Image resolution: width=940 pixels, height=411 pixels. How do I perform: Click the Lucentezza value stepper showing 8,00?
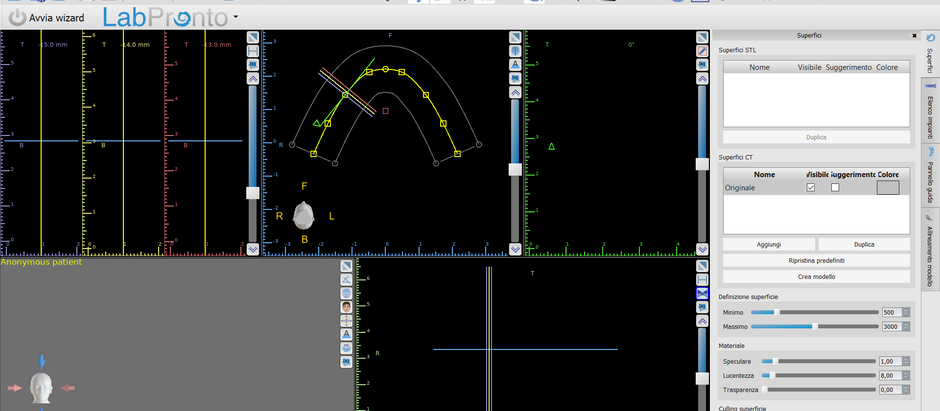tap(906, 376)
